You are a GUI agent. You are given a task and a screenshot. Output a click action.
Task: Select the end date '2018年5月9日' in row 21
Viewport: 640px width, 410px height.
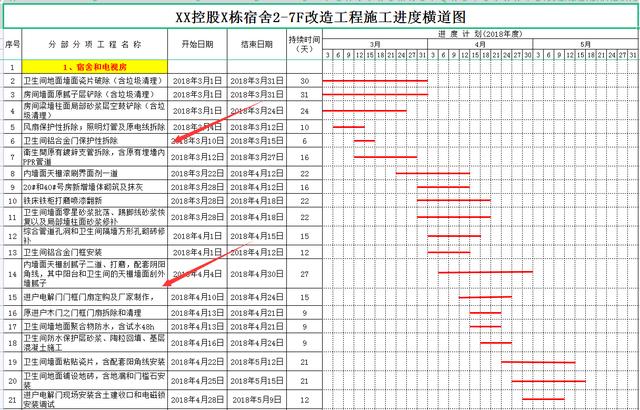[256, 398]
